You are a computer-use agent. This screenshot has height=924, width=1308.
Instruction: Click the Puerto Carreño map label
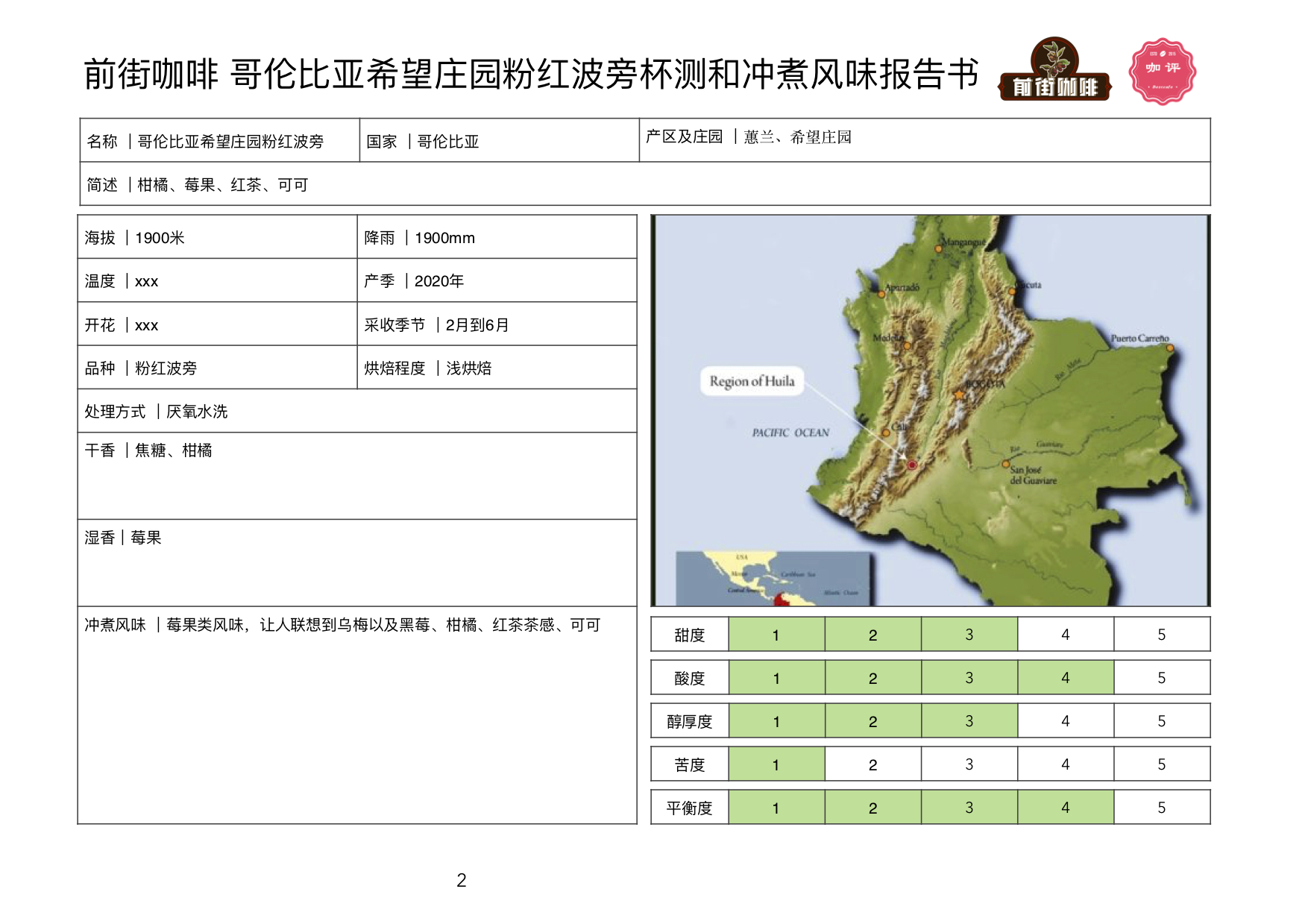(1139, 339)
